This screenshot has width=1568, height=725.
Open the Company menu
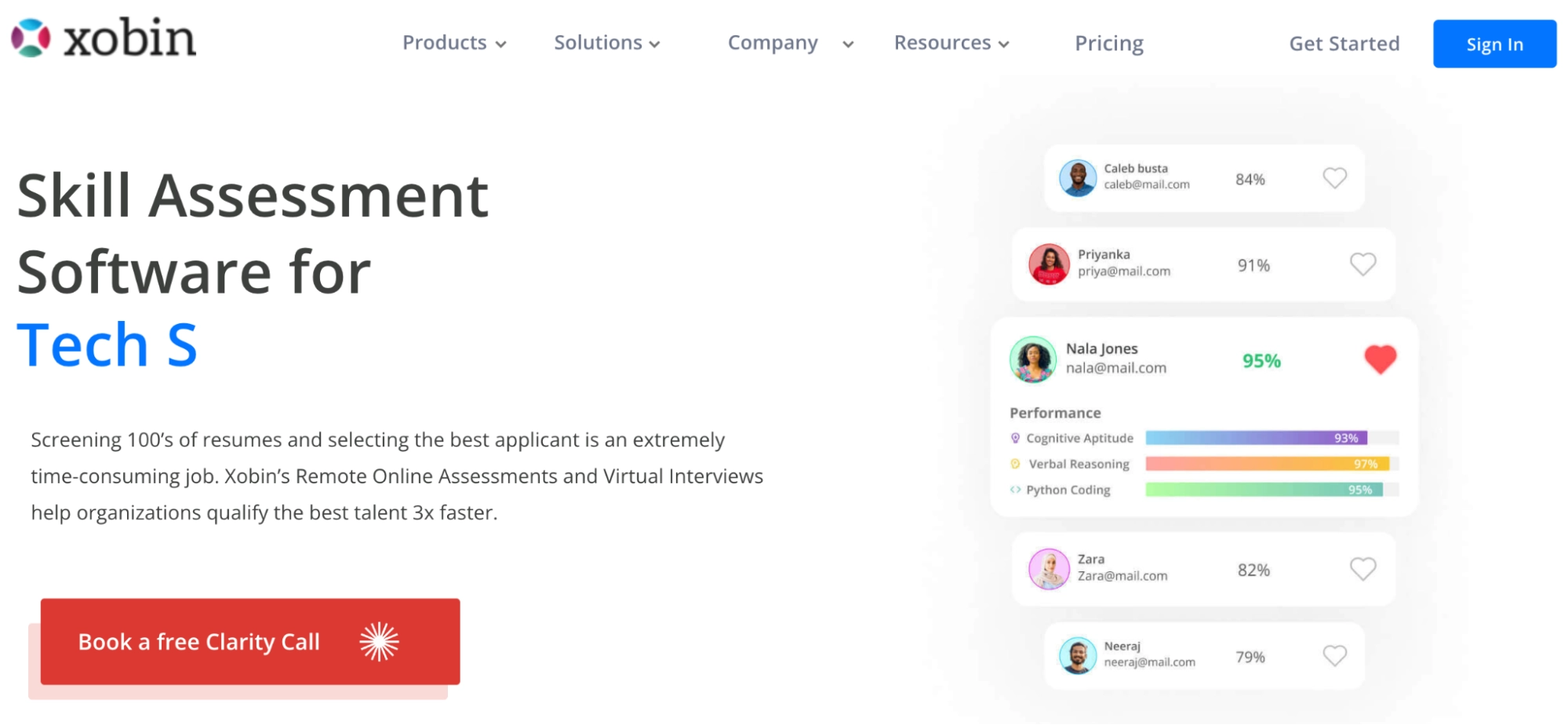(x=773, y=43)
